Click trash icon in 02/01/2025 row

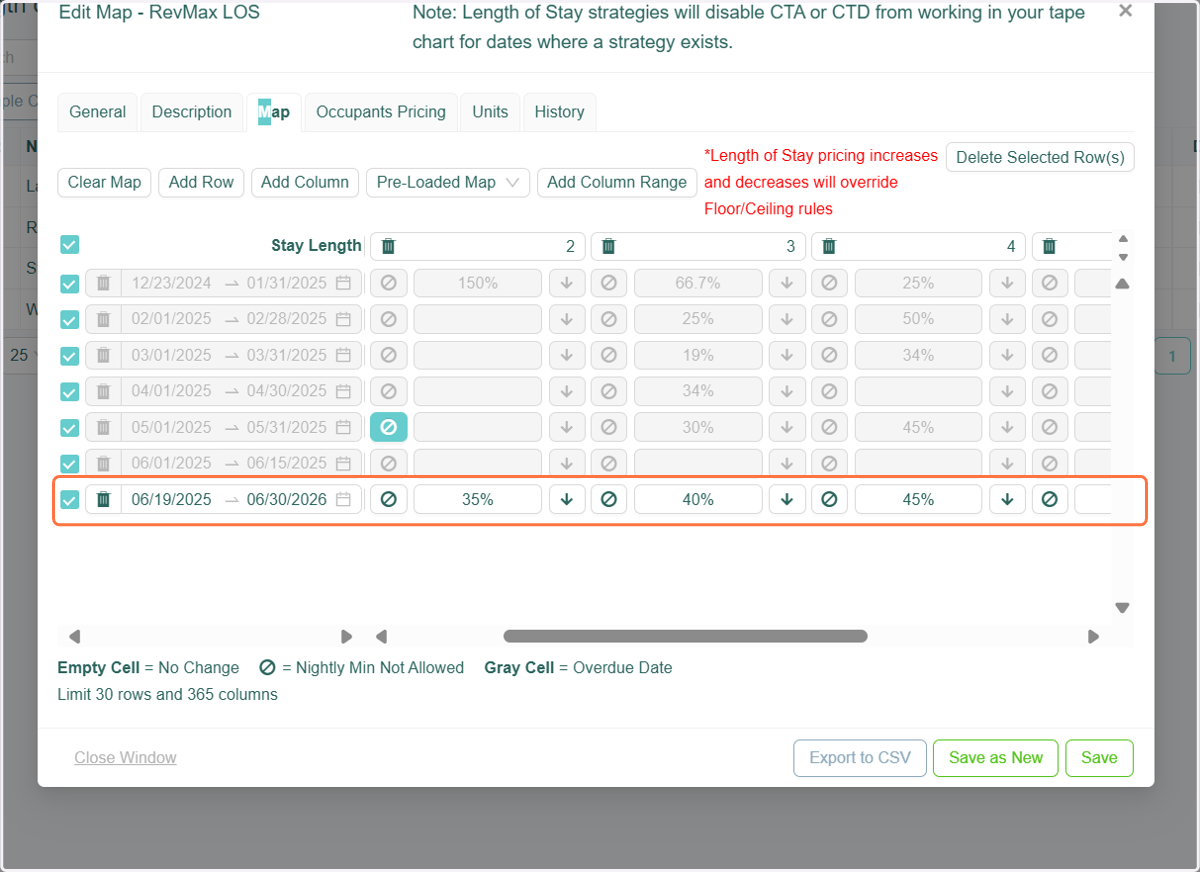click(x=103, y=319)
